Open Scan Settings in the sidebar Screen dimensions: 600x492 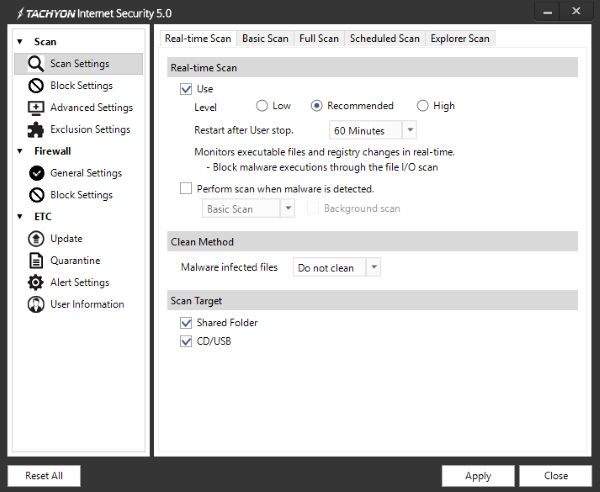coord(78,64)
